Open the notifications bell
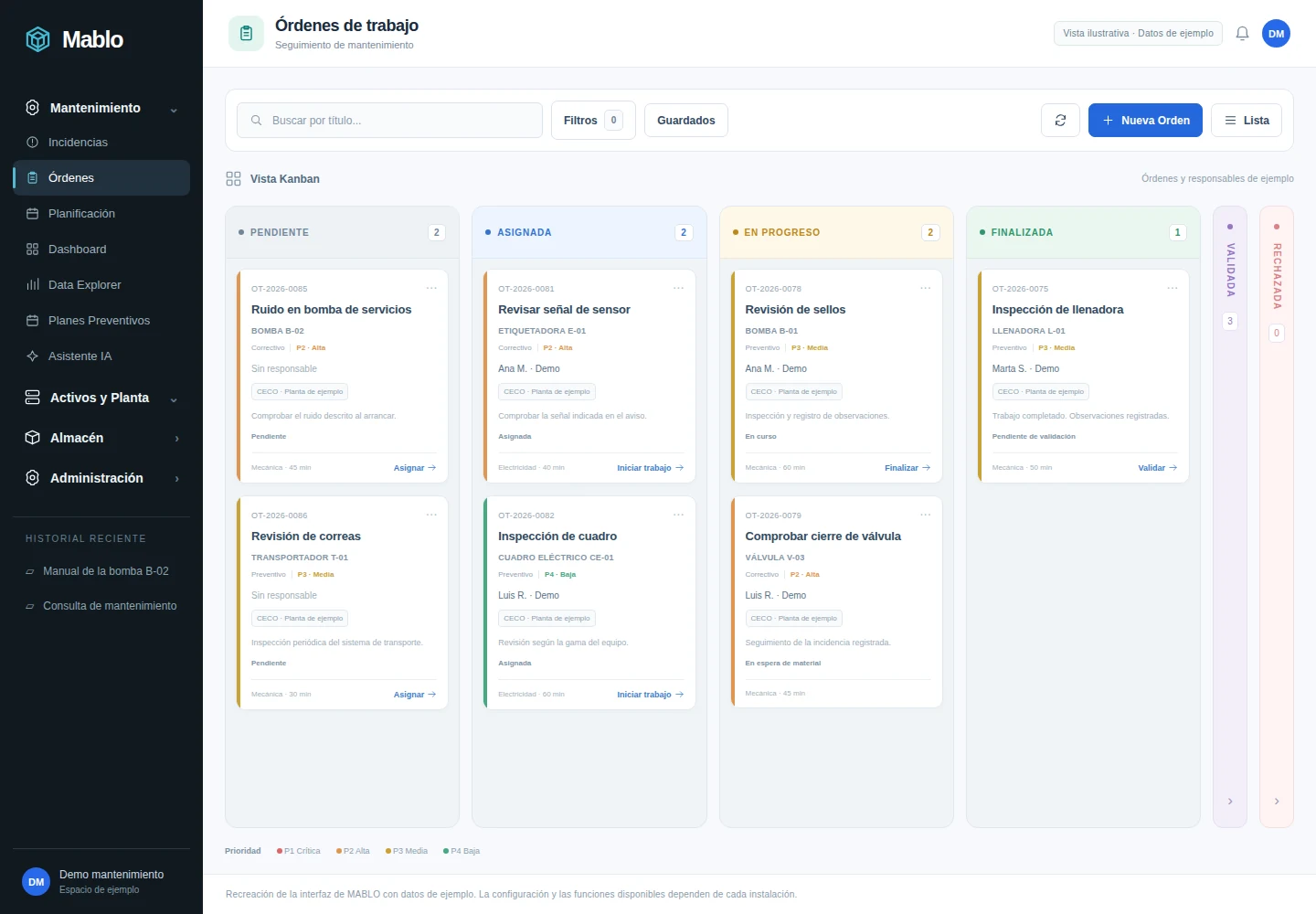 (x=1242, y=34)
